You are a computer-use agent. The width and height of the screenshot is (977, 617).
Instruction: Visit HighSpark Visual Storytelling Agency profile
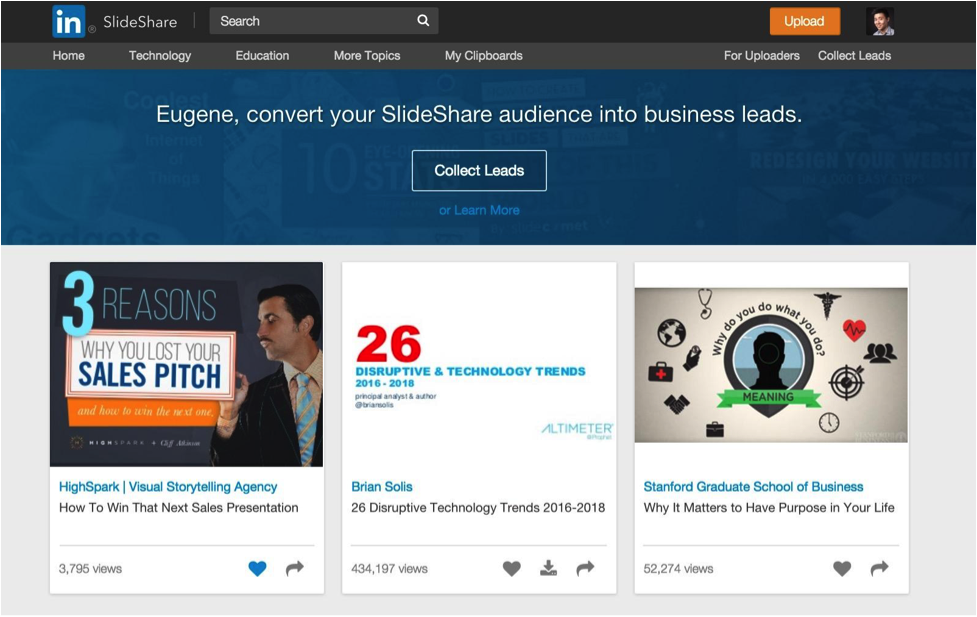[168, 487]
